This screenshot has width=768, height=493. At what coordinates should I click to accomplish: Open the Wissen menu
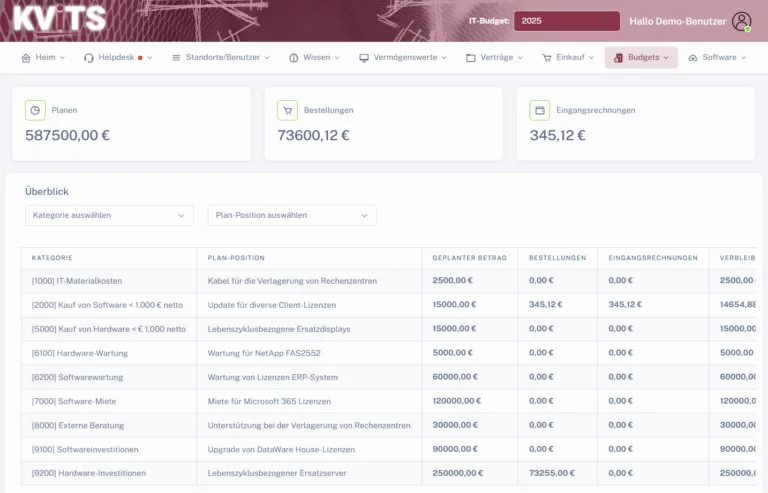click(314, 58)
